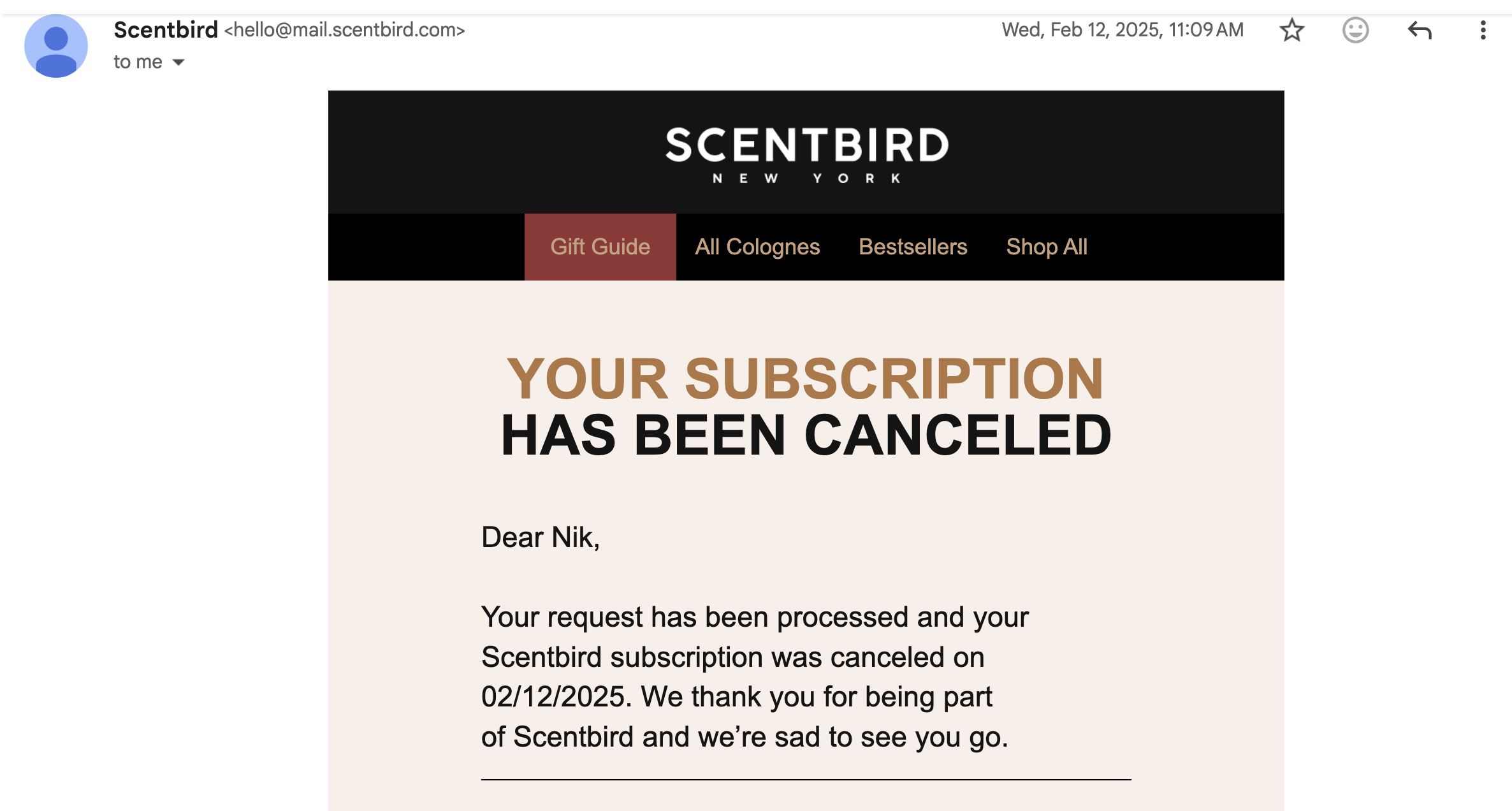Expand recipient details arrow next to 'to me'
The image size is (1512, 811).
click(x=178, y=62)
